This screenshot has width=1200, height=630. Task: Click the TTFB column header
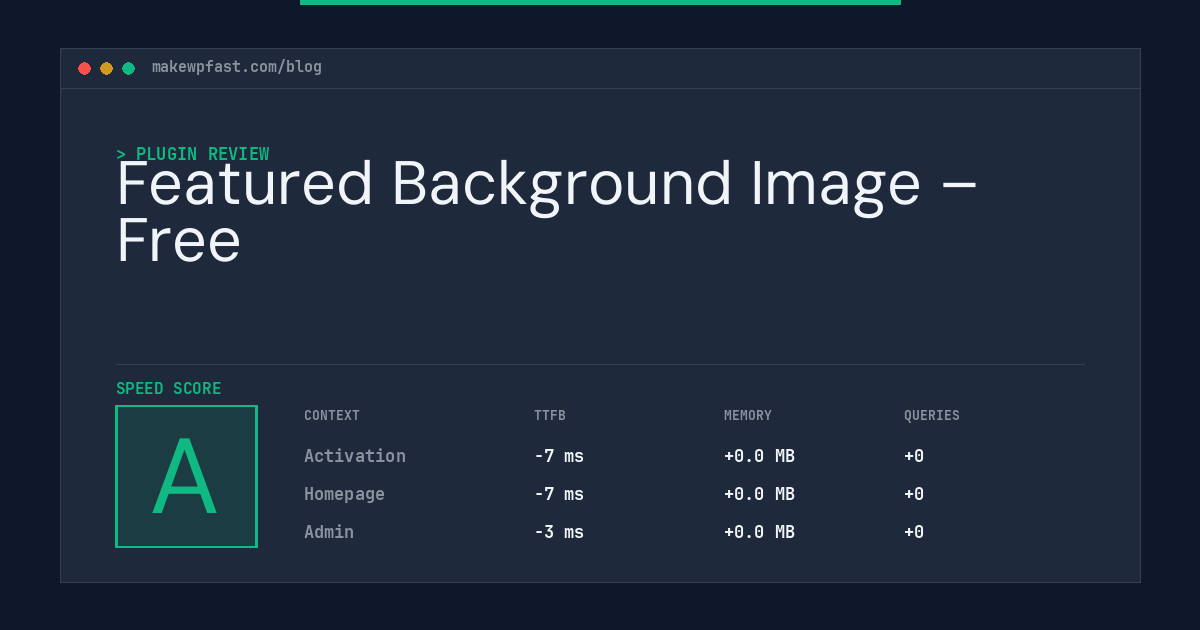(x=550, y=415)
